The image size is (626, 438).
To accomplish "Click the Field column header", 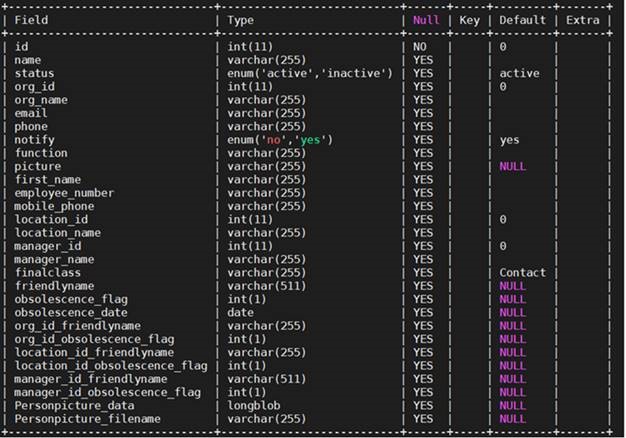I will click(32, 20).
